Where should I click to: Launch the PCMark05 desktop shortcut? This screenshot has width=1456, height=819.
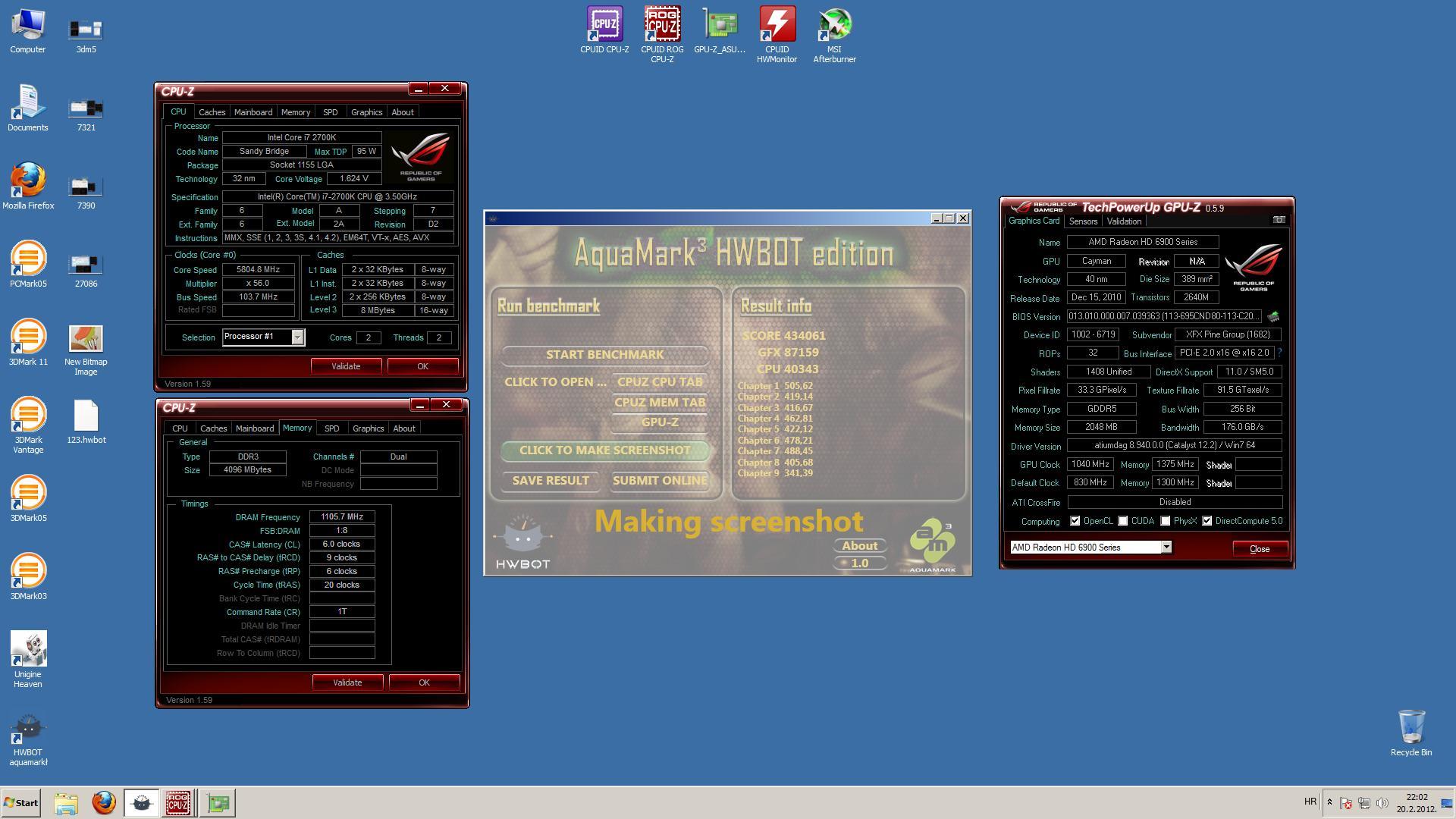(28, 265)
